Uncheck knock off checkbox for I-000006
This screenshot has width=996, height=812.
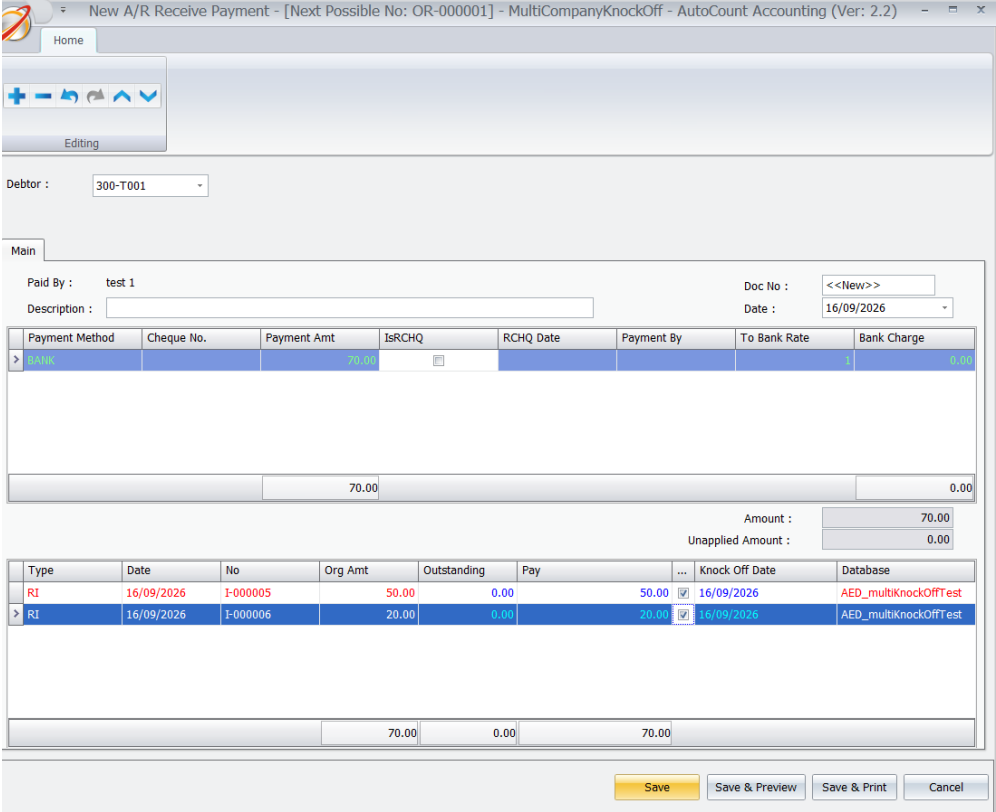(683, 614)
